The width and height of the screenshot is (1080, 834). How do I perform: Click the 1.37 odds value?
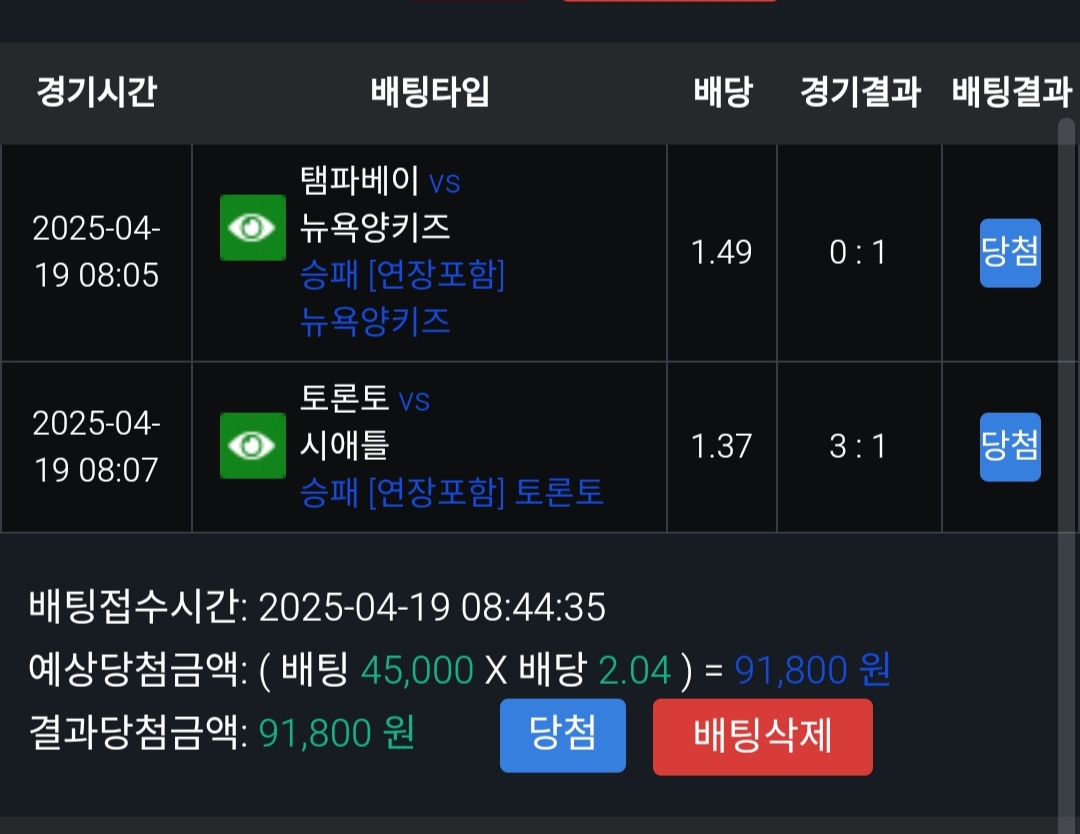(x=722, y=446)
